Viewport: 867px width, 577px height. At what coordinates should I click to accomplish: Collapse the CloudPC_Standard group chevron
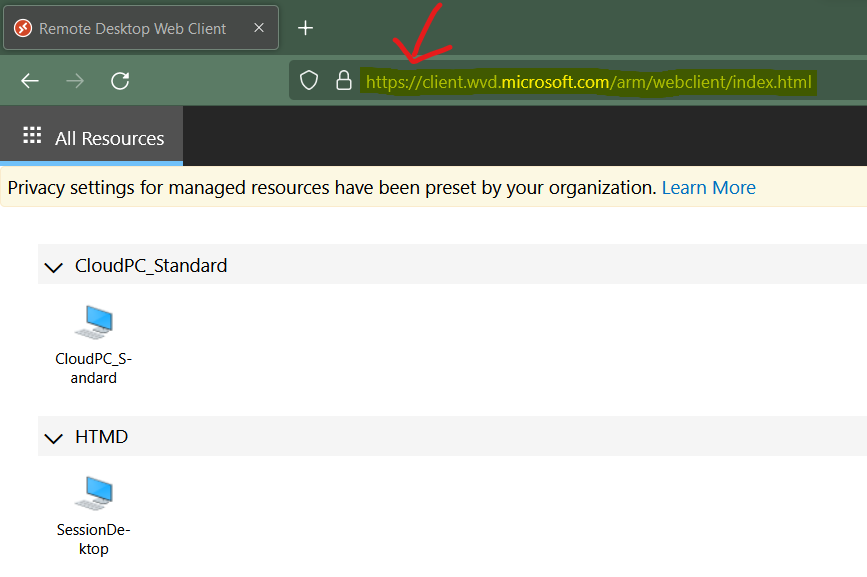pos(54,268)
